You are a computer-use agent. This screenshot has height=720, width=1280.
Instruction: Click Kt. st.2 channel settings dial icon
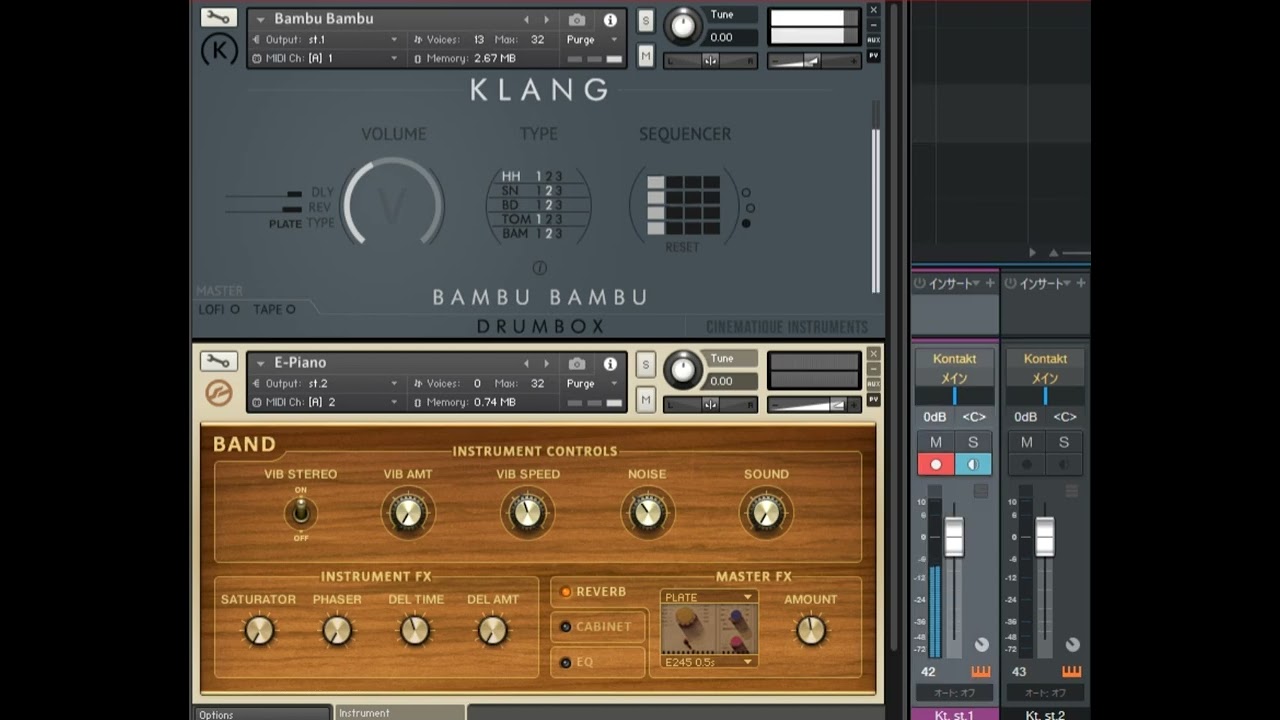[x=1072, y=645]
